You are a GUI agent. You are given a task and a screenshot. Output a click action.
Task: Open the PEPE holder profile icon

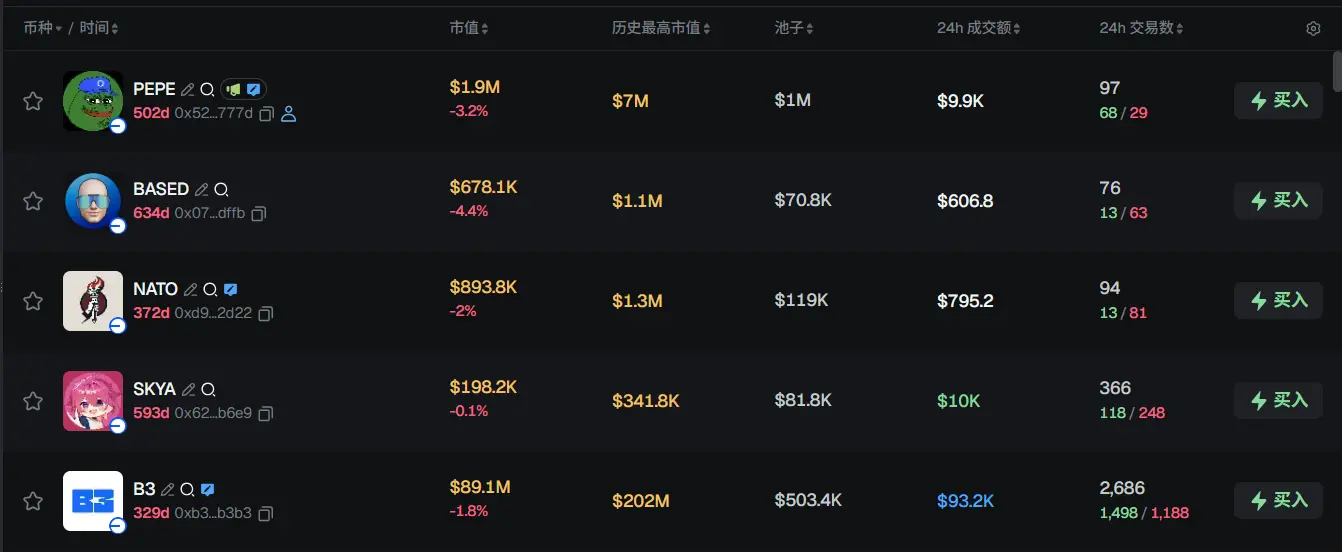tap(289, 114)
